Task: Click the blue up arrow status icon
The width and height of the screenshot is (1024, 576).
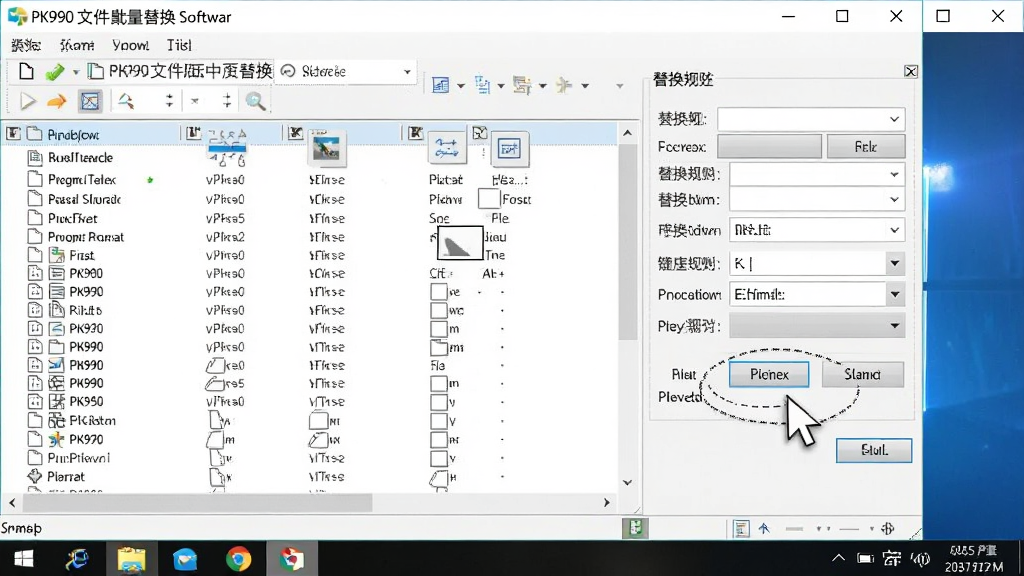Action: pos(764,528)
